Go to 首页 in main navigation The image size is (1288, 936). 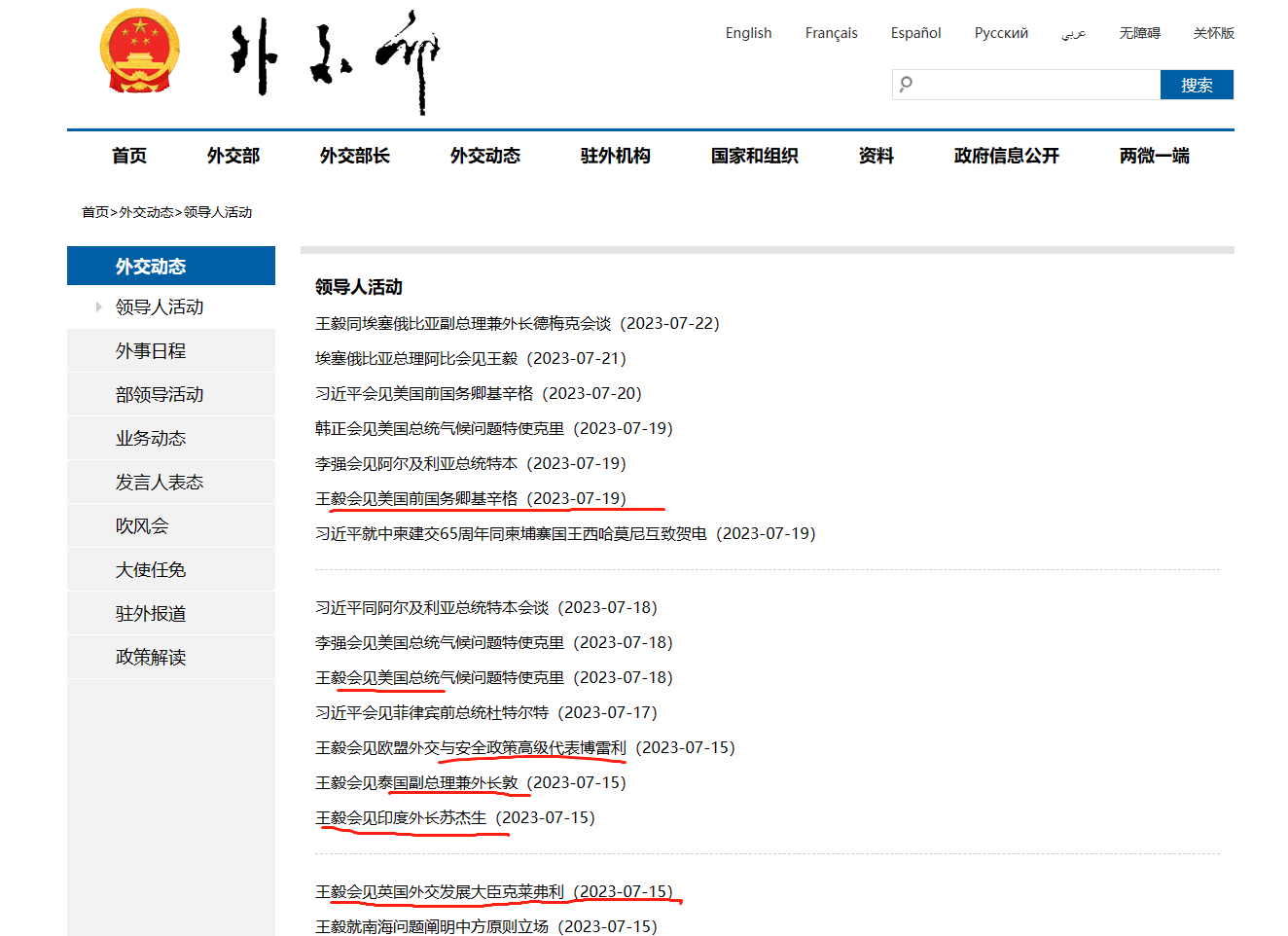[129, 156]
